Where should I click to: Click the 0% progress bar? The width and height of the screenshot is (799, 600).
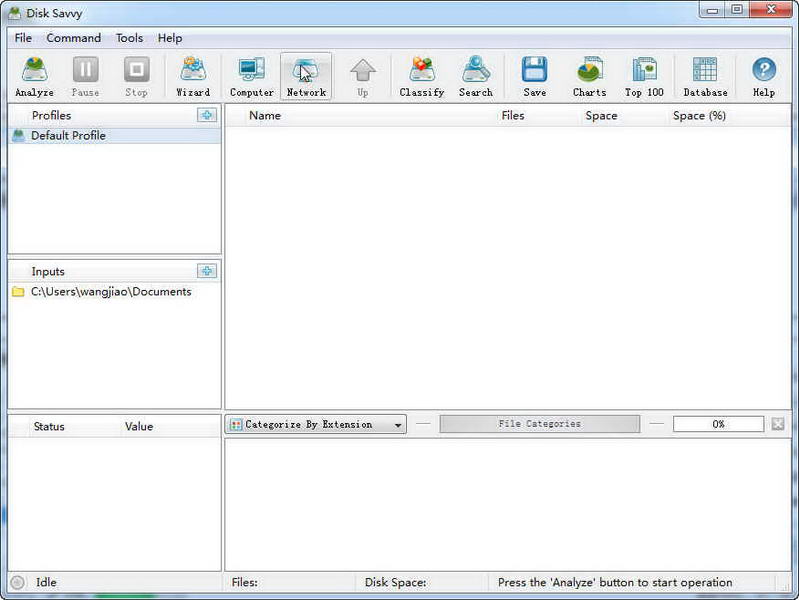[x=718, y=424]
